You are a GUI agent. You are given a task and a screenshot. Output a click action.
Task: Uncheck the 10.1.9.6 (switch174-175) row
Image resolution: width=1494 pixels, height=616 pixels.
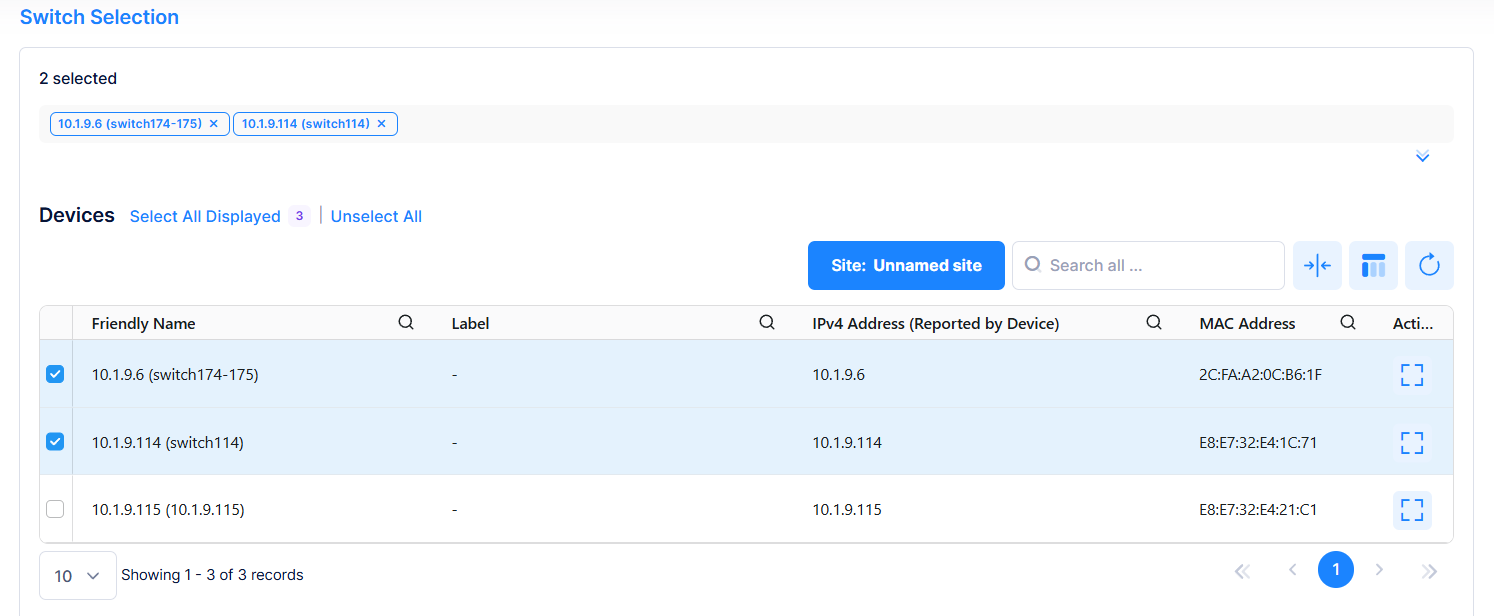55,374
